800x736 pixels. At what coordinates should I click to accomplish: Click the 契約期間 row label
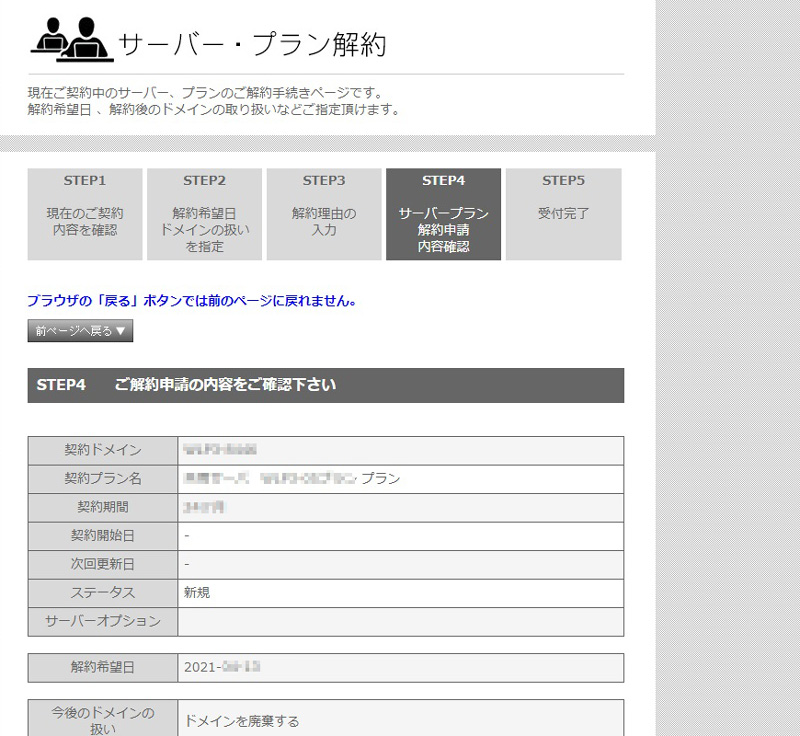point(103,507)
